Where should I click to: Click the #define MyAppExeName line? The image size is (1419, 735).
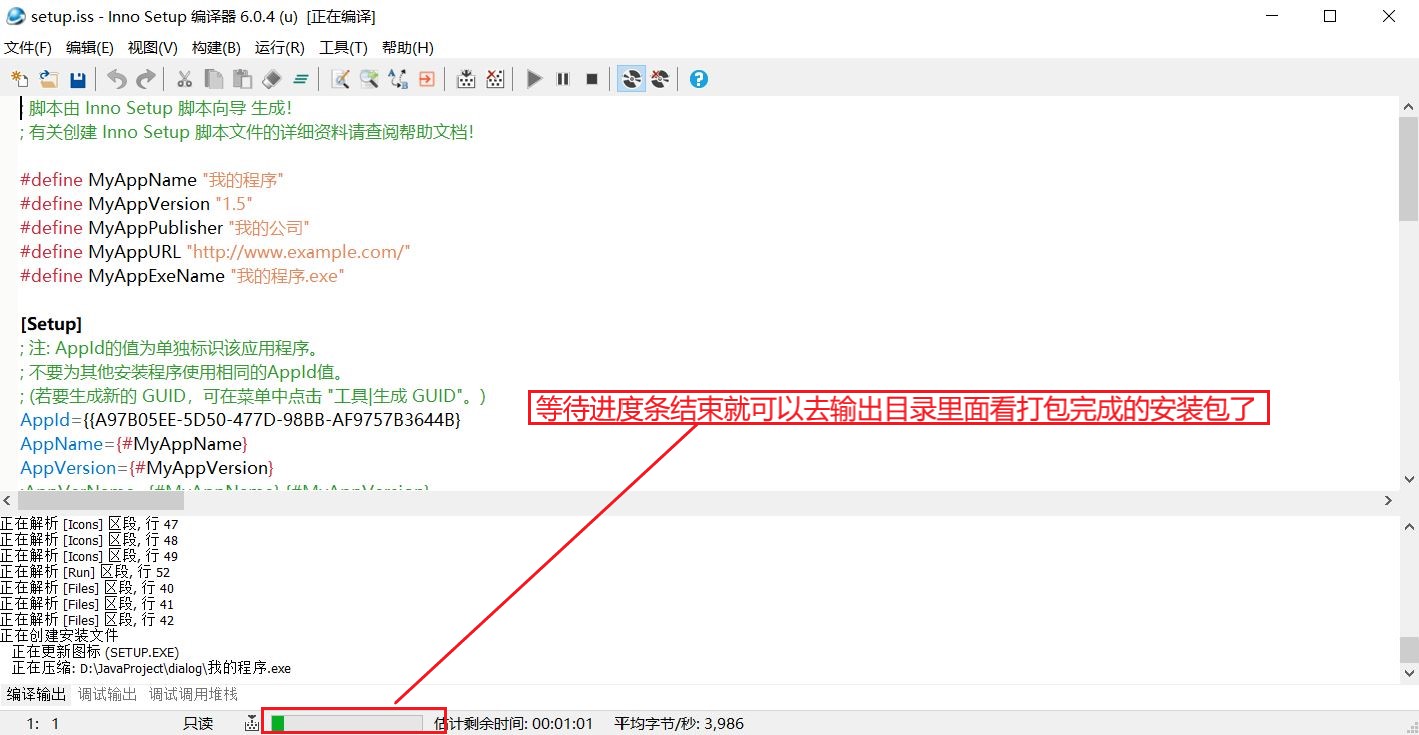pyautogui.click(x=182, y=276)
